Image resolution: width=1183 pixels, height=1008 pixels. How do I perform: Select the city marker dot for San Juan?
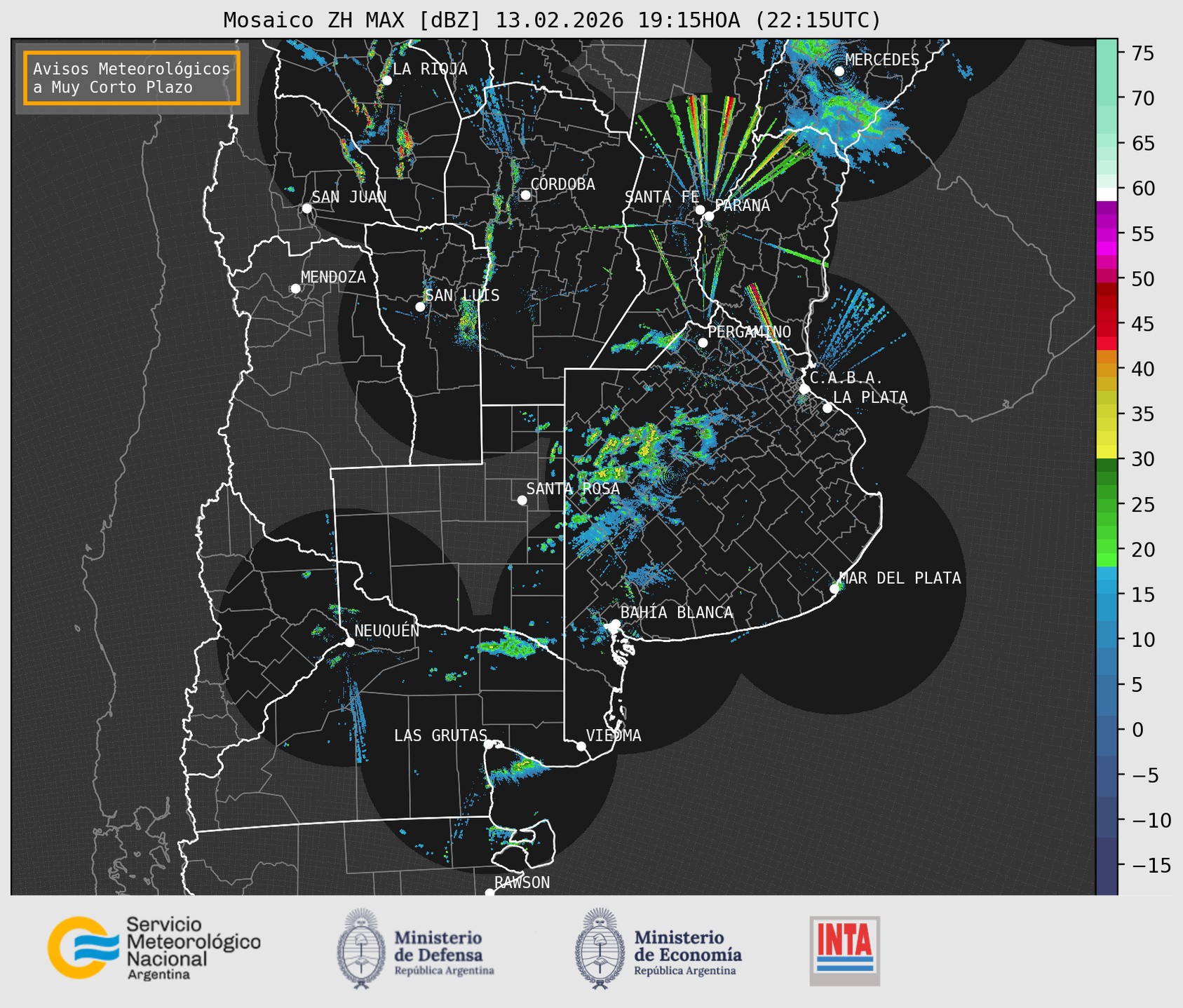306,208
